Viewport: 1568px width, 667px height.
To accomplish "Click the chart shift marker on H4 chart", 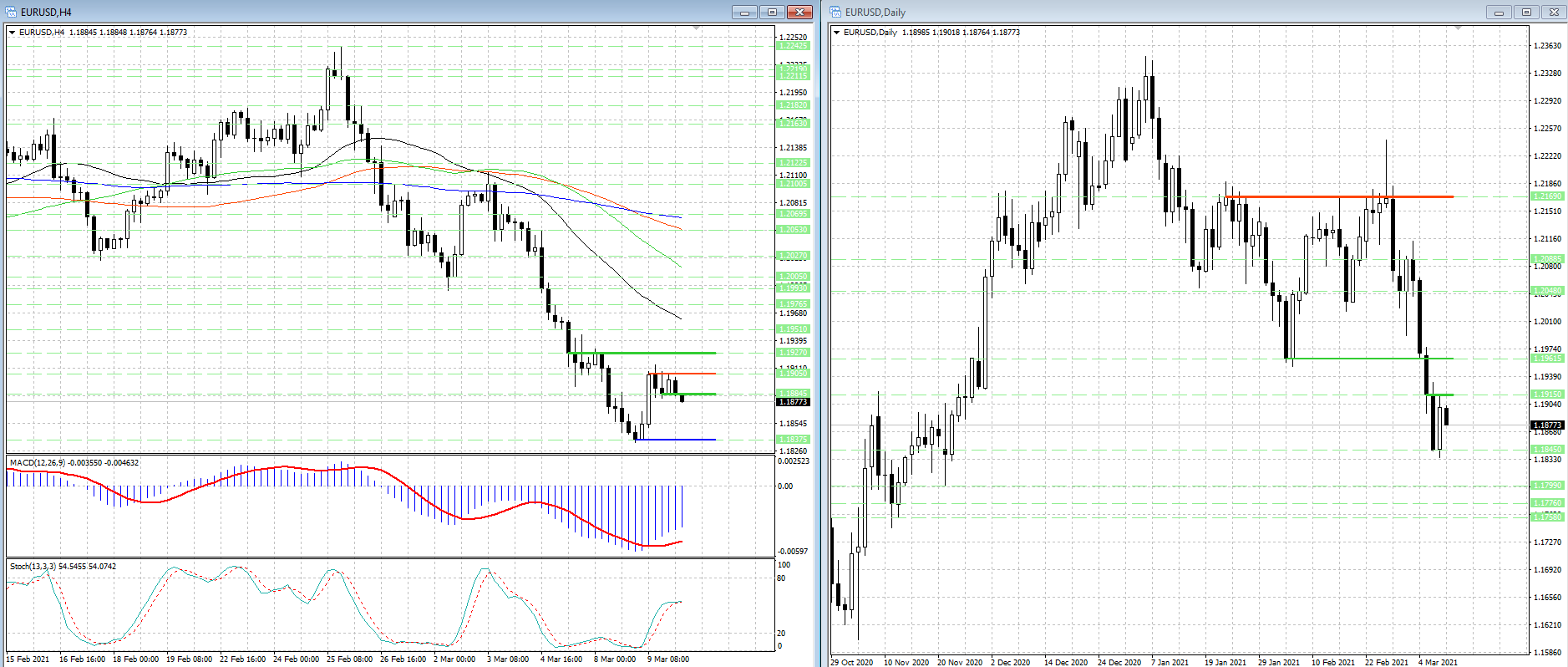I will click(x=697, y=28).
